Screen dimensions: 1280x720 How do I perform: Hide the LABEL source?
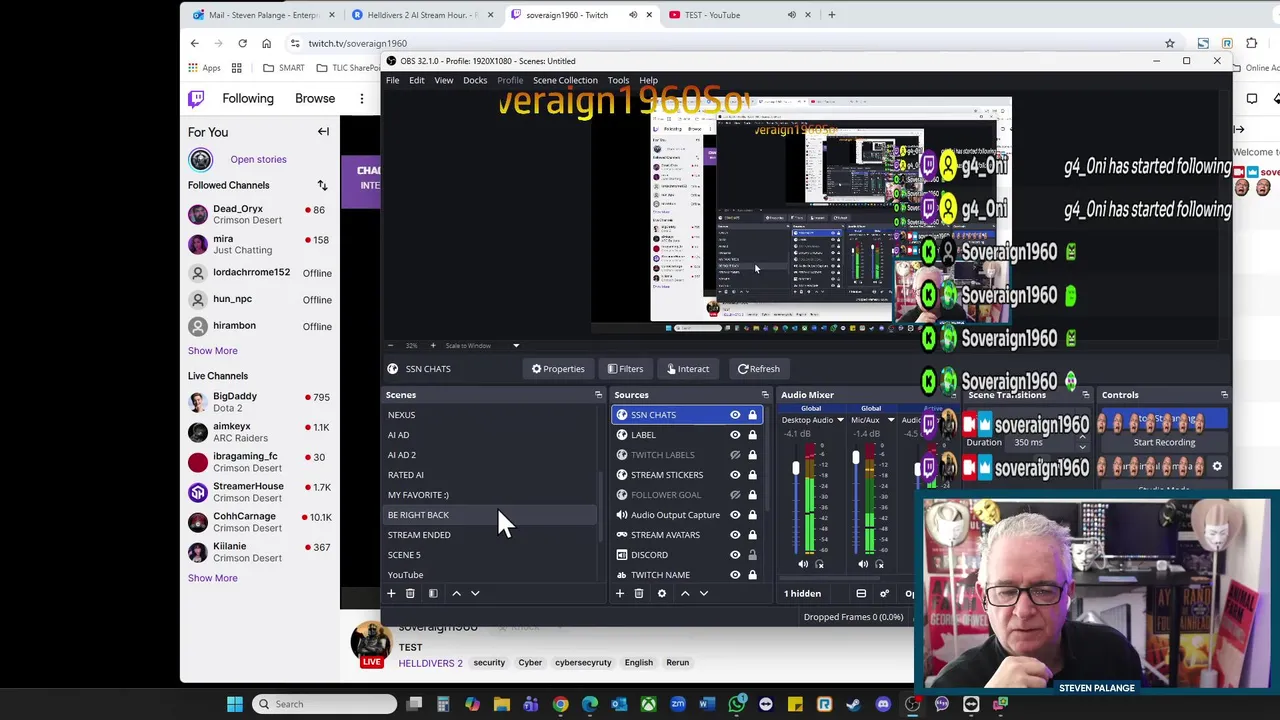(x=735, y=435)
